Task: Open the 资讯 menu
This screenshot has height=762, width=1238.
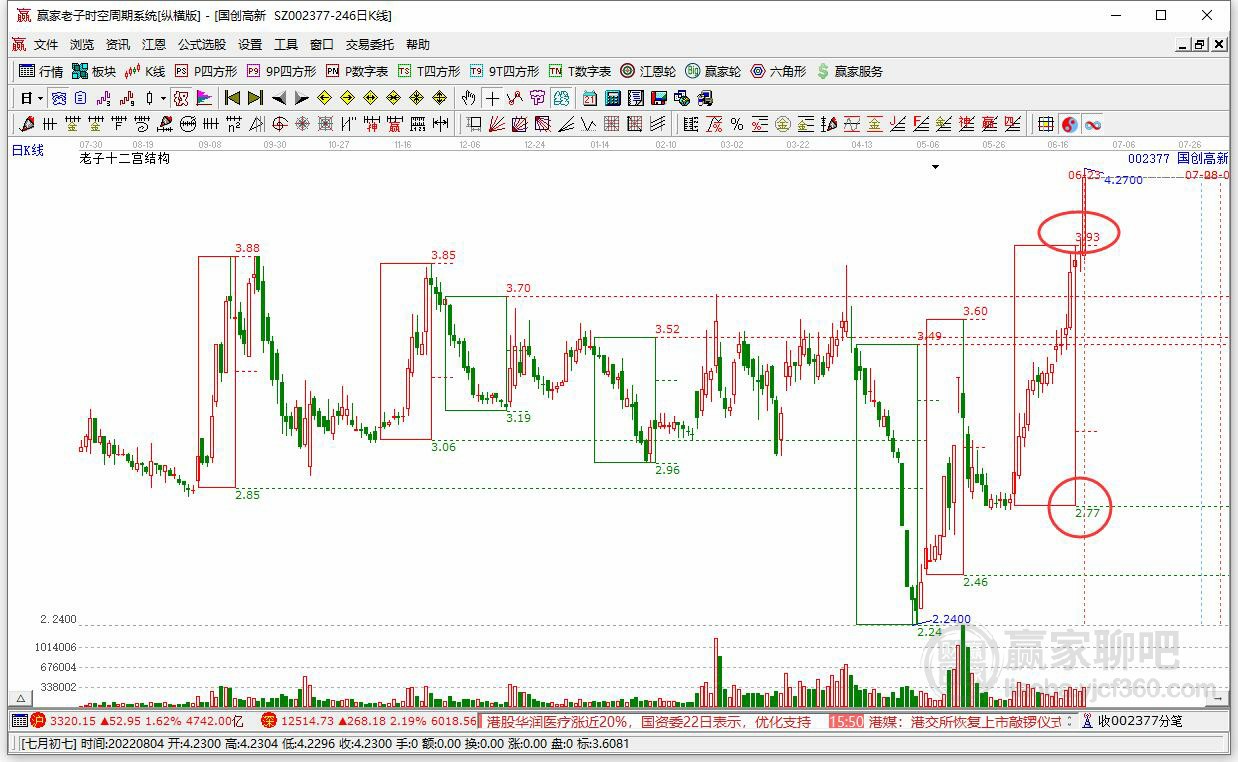Action: tap(118, 45)
